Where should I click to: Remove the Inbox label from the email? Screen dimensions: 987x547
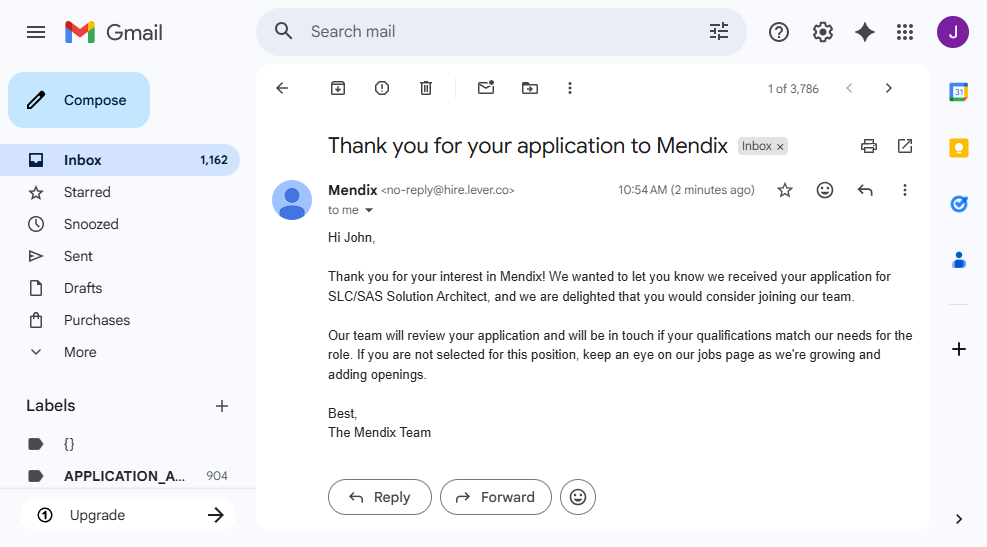coord(781,147)
